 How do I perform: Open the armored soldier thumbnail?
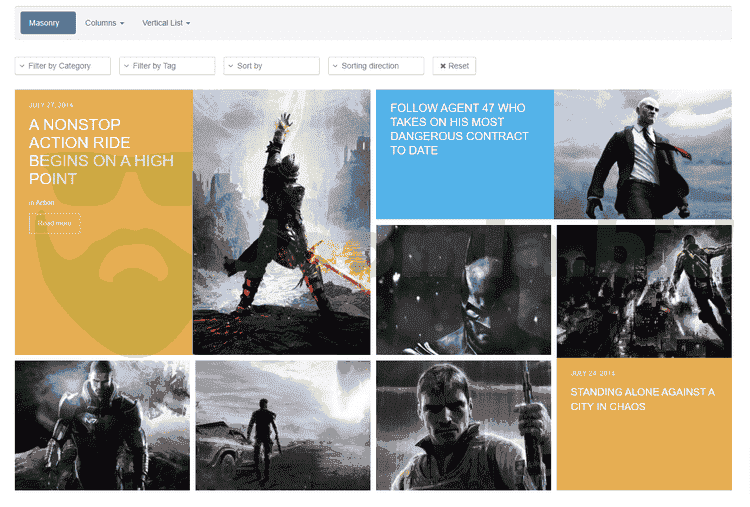[x=102, y=425]
